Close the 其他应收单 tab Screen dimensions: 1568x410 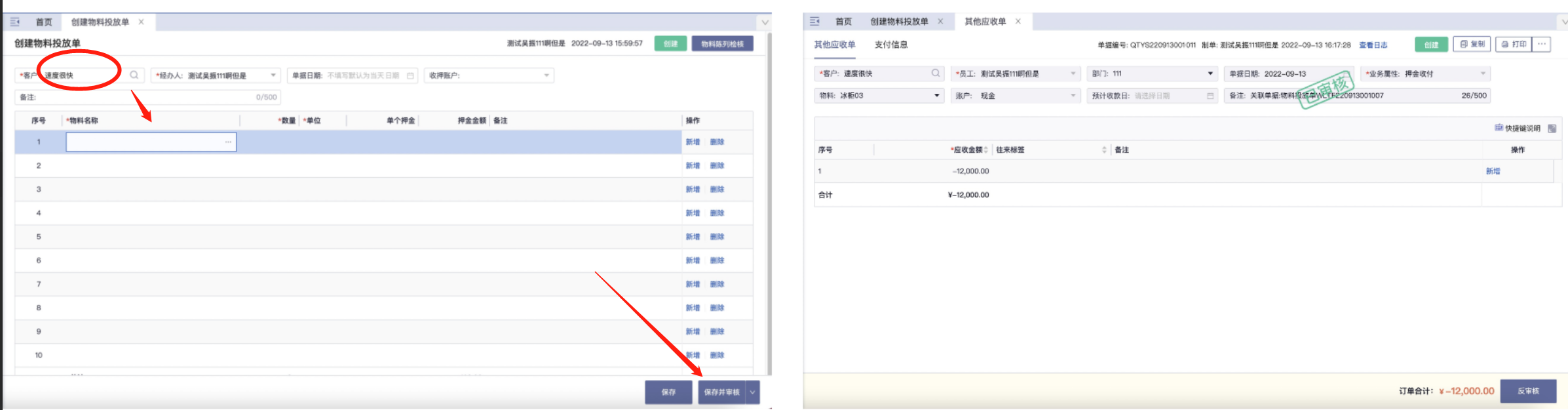(1018, 22)
